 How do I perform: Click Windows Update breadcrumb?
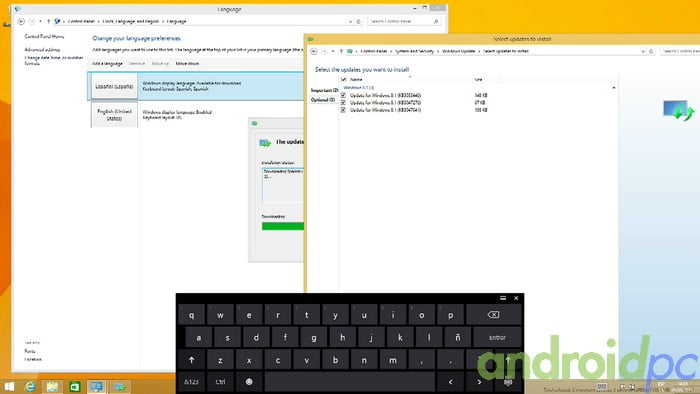[458, 51]
